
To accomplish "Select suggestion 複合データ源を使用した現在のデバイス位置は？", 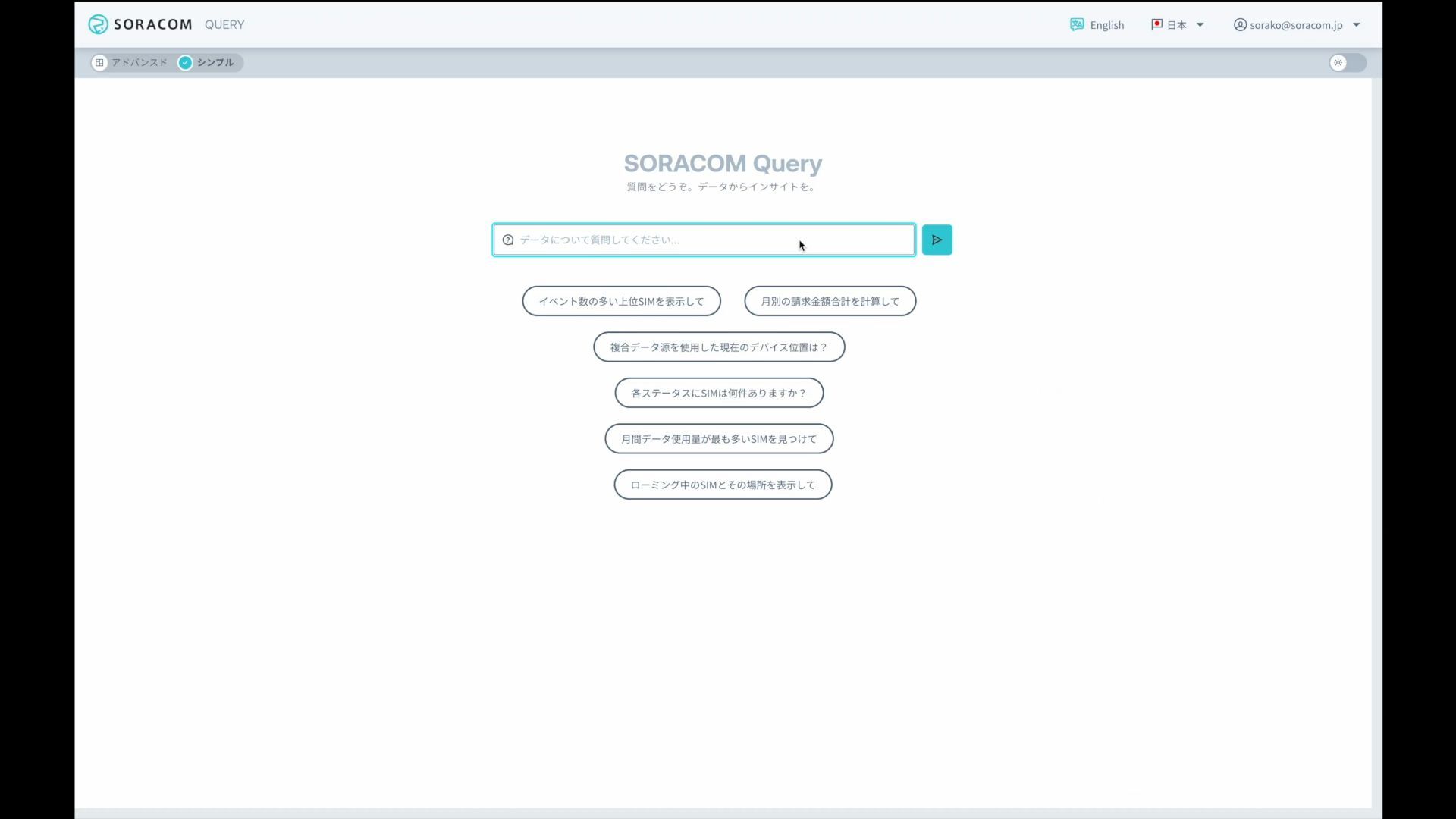I will (719, 347).
